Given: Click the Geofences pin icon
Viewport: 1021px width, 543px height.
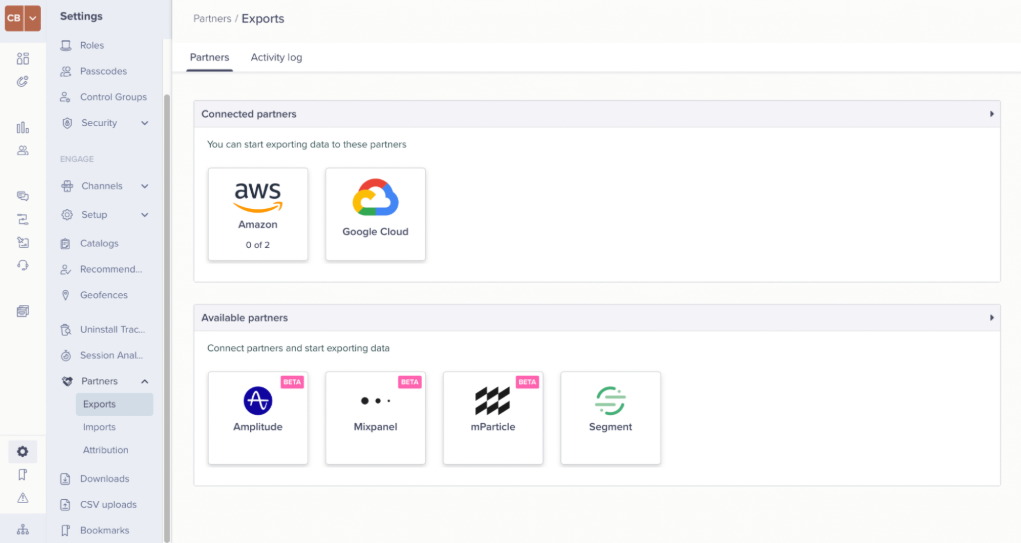Looking at the screenshot, I should pyautogui.click(x=65, y=295).
